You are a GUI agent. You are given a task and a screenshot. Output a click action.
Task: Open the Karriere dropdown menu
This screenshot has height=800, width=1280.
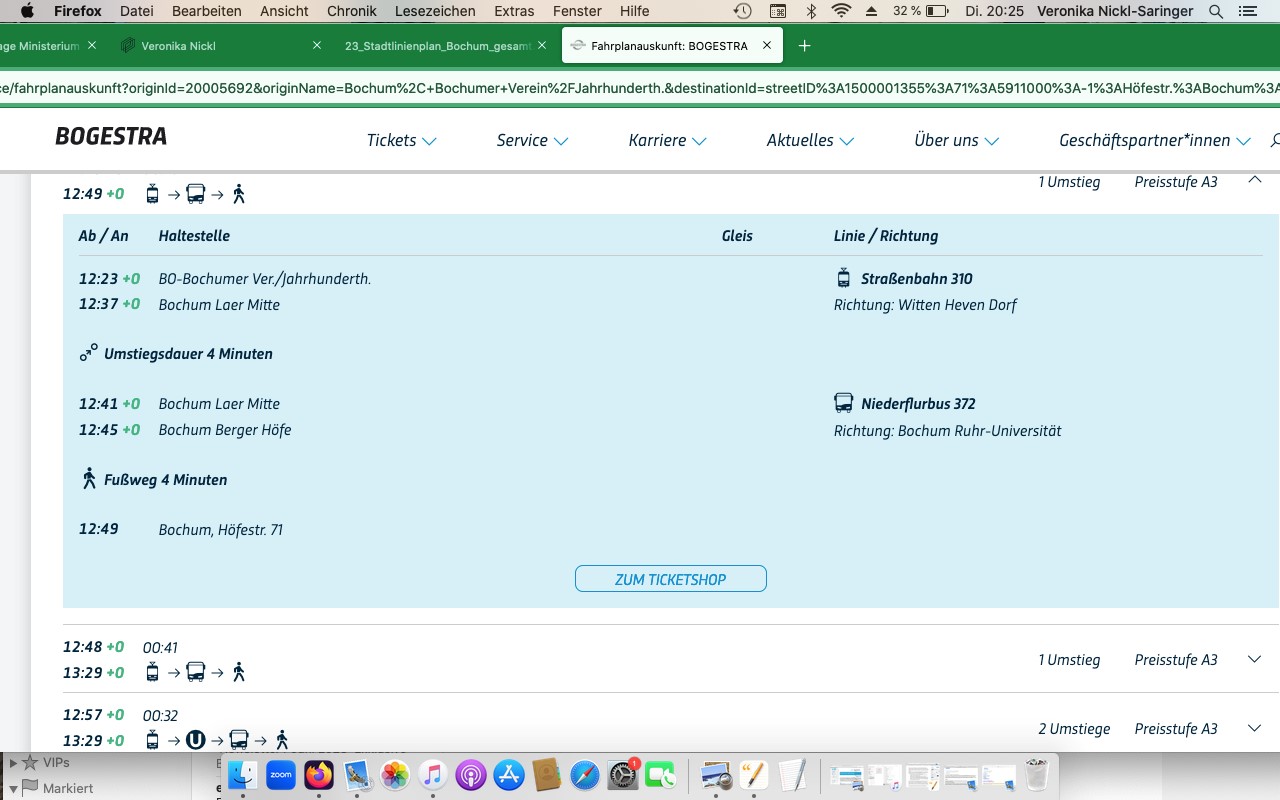pos(667,141)
